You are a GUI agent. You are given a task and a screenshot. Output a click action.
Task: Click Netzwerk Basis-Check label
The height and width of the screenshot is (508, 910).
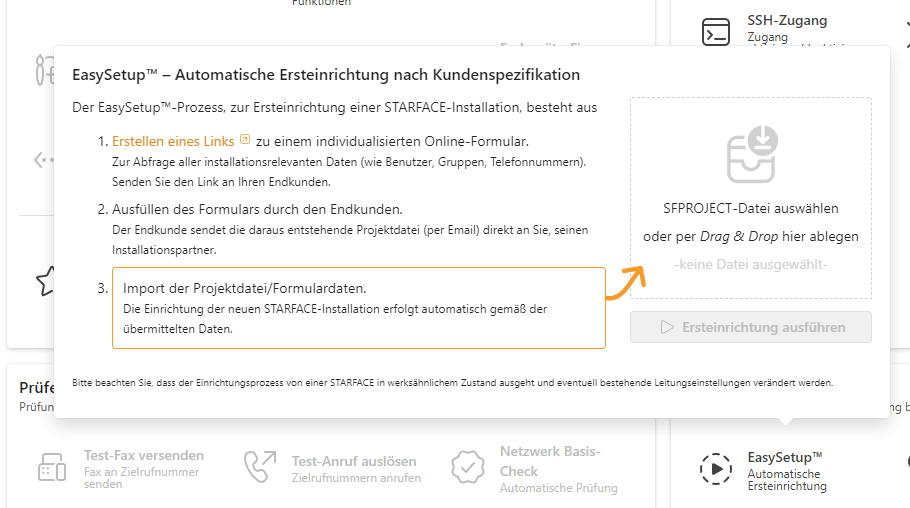point(550,461)
